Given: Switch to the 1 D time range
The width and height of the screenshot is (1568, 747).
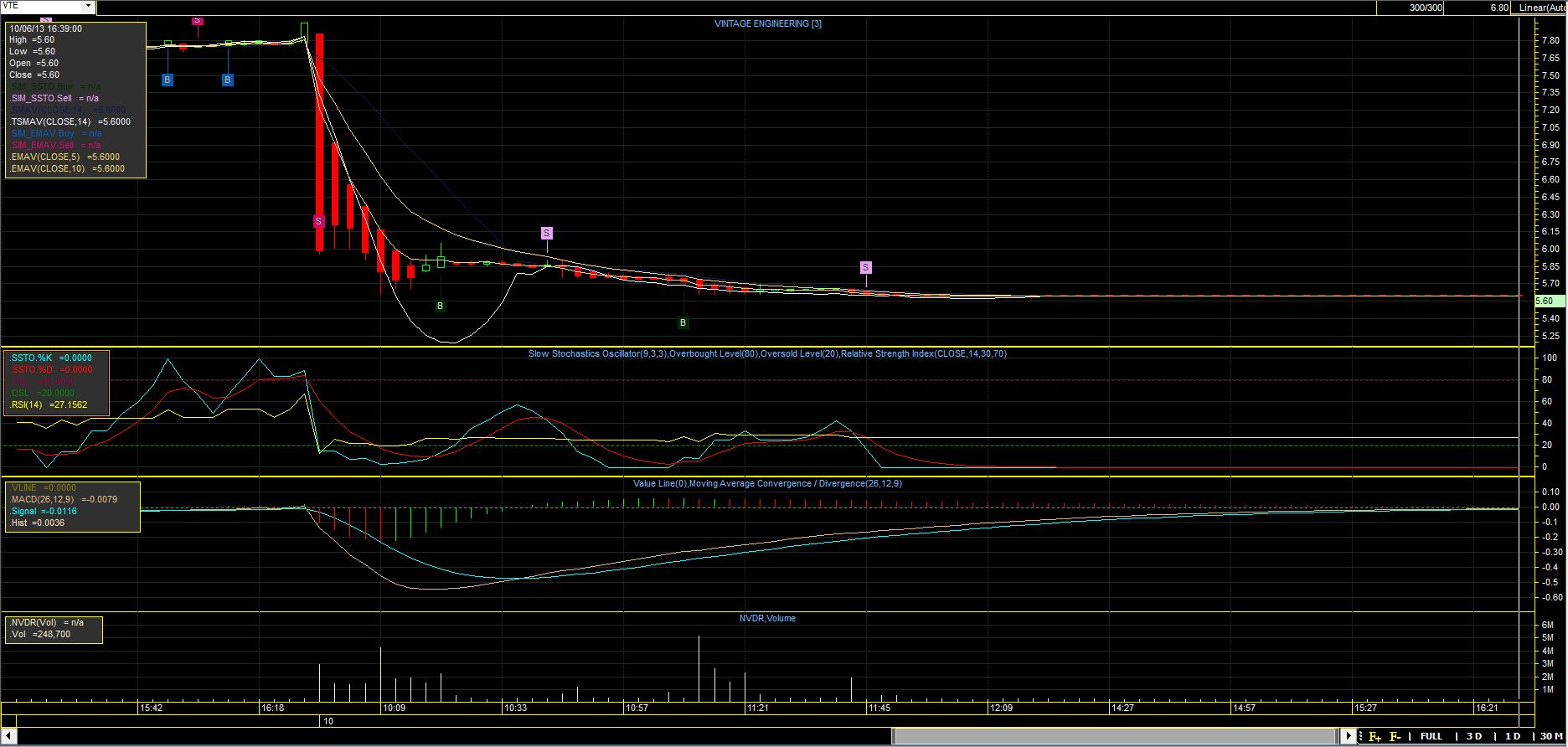Looking at the screenshot, I should (1512, 736).
